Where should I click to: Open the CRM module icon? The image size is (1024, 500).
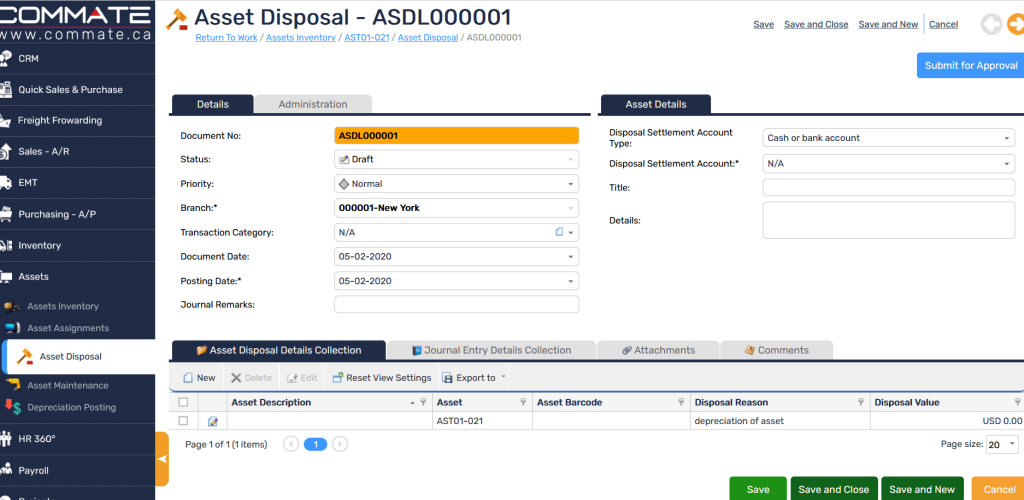point(6,58)
